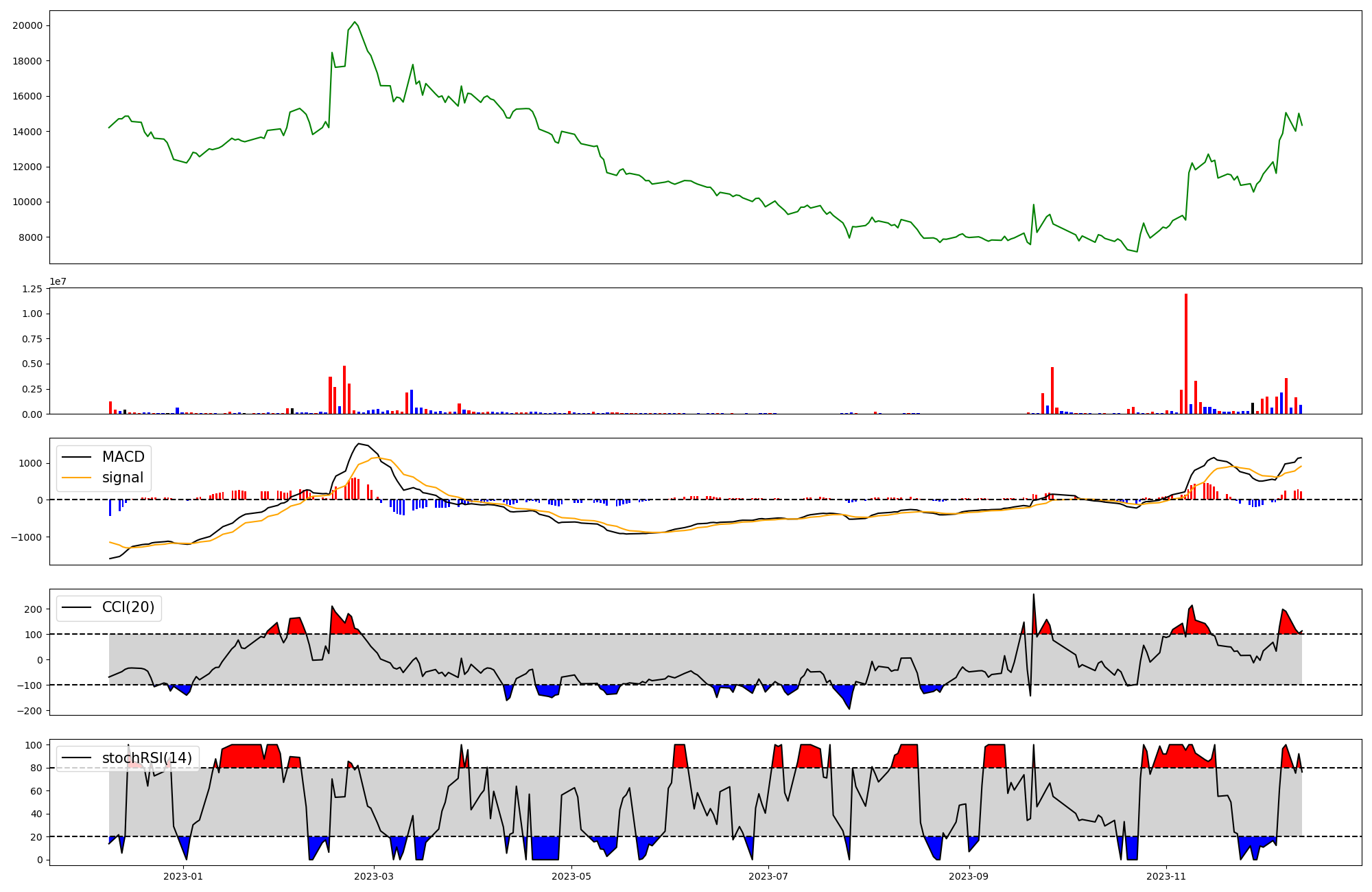Click the orange signal legend entry
Screen dimensions: 1372x892
point(123,478)
